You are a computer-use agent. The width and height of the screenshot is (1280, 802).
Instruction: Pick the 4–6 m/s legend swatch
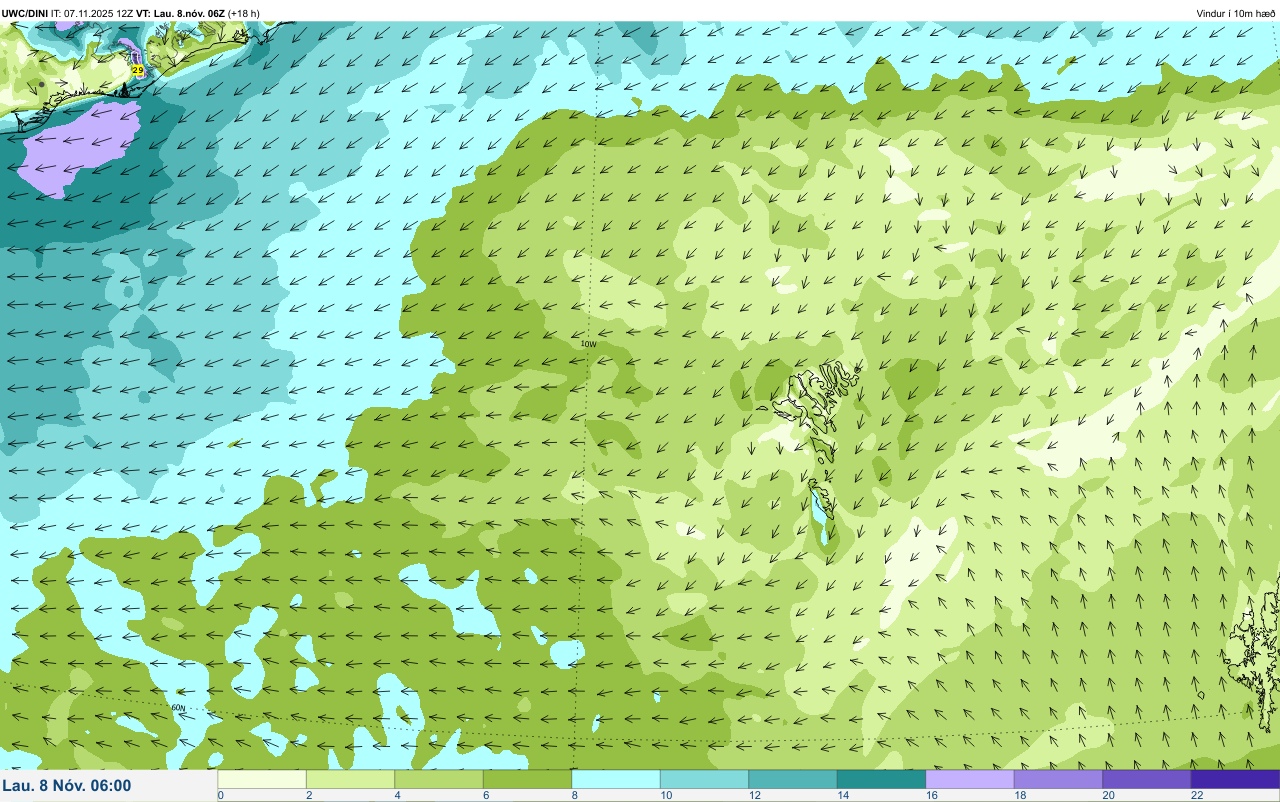(439, 779)
